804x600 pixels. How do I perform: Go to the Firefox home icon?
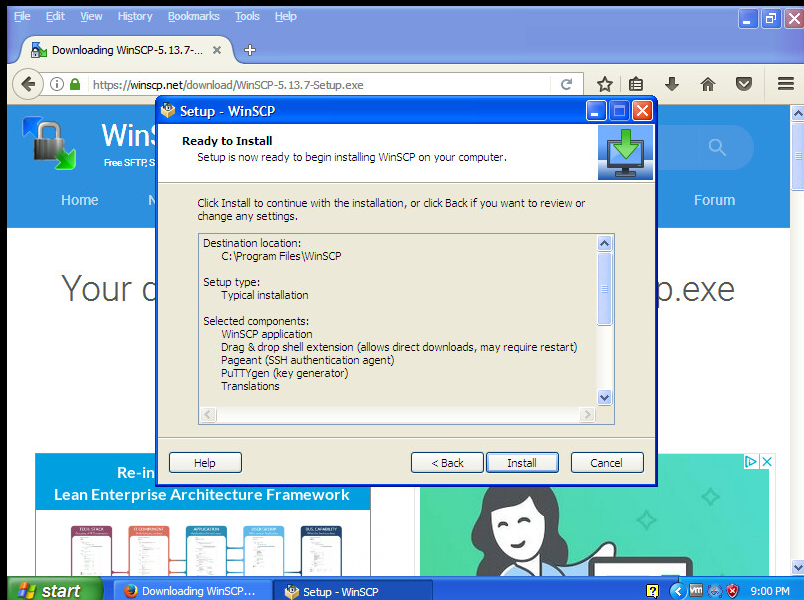[708, 84]
